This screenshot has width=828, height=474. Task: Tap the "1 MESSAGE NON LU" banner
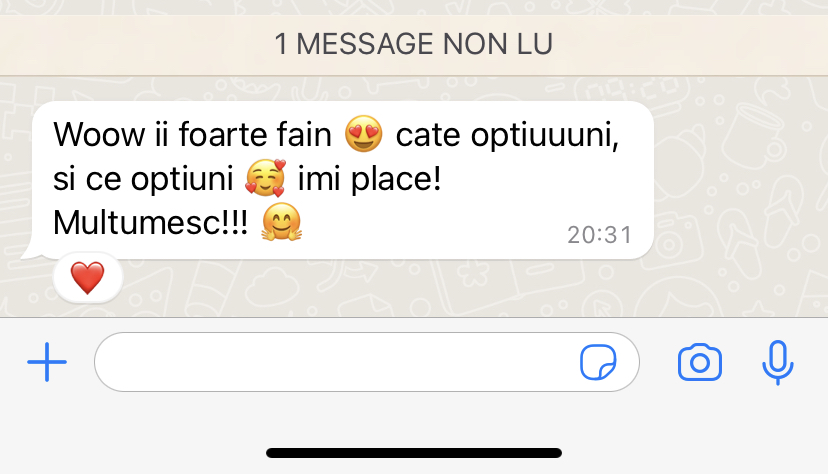pos(414,44)
